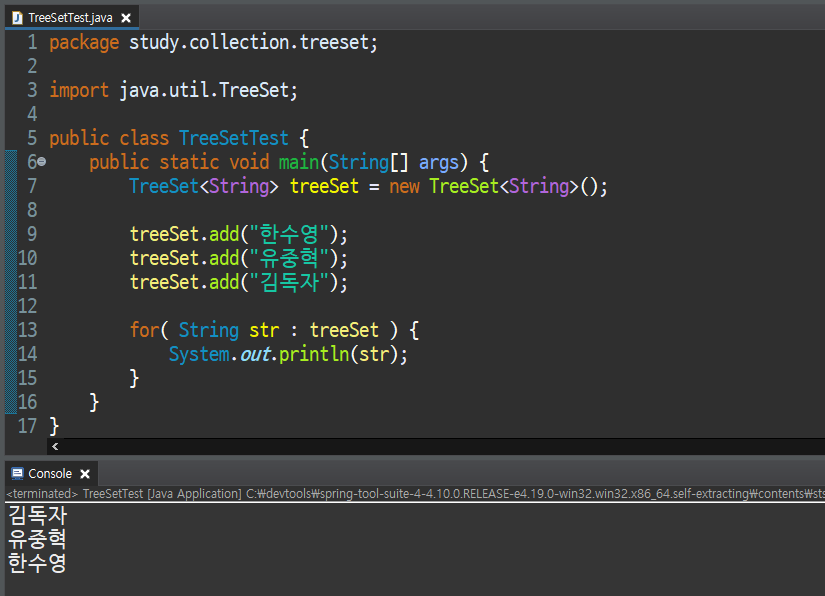Click the "유중혁" string literal on line 10
The height and width of the screenshot is (596, 825).
[289, 258]
